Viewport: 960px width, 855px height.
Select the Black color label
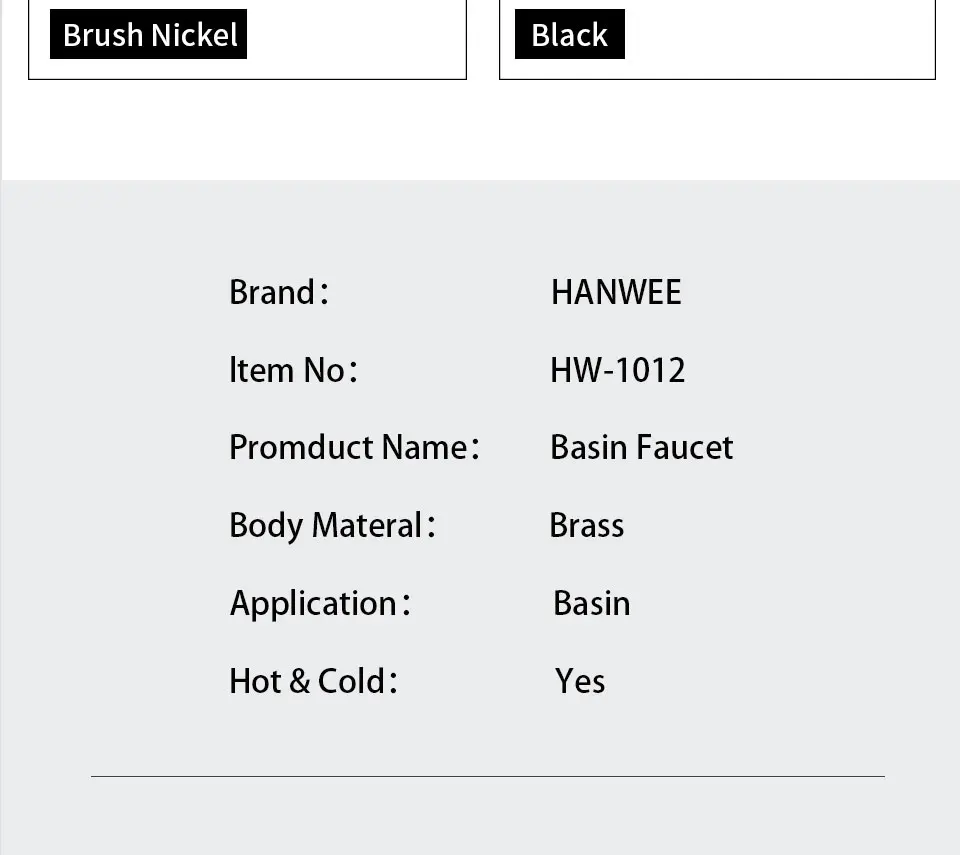(x=569, y=35)
